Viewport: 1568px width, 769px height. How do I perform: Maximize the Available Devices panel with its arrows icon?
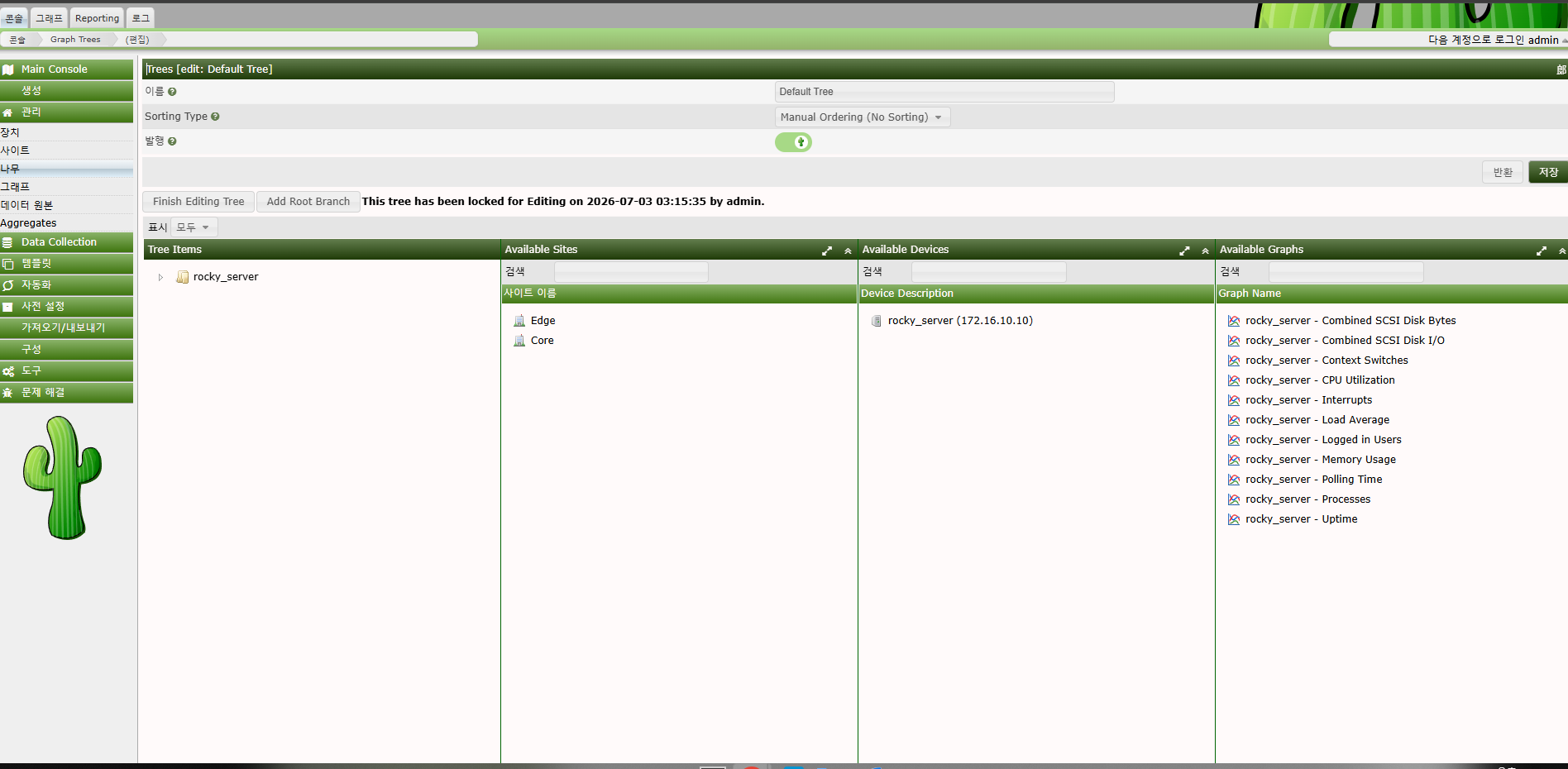click(x=1184, y=251)
